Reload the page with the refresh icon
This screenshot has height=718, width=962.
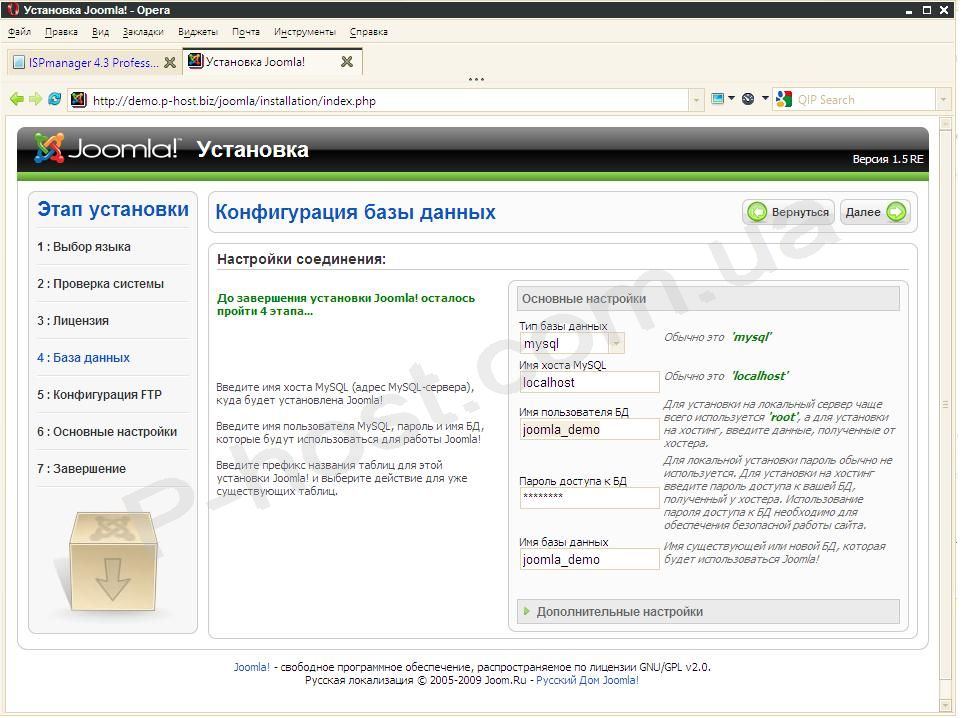point(55,99)
